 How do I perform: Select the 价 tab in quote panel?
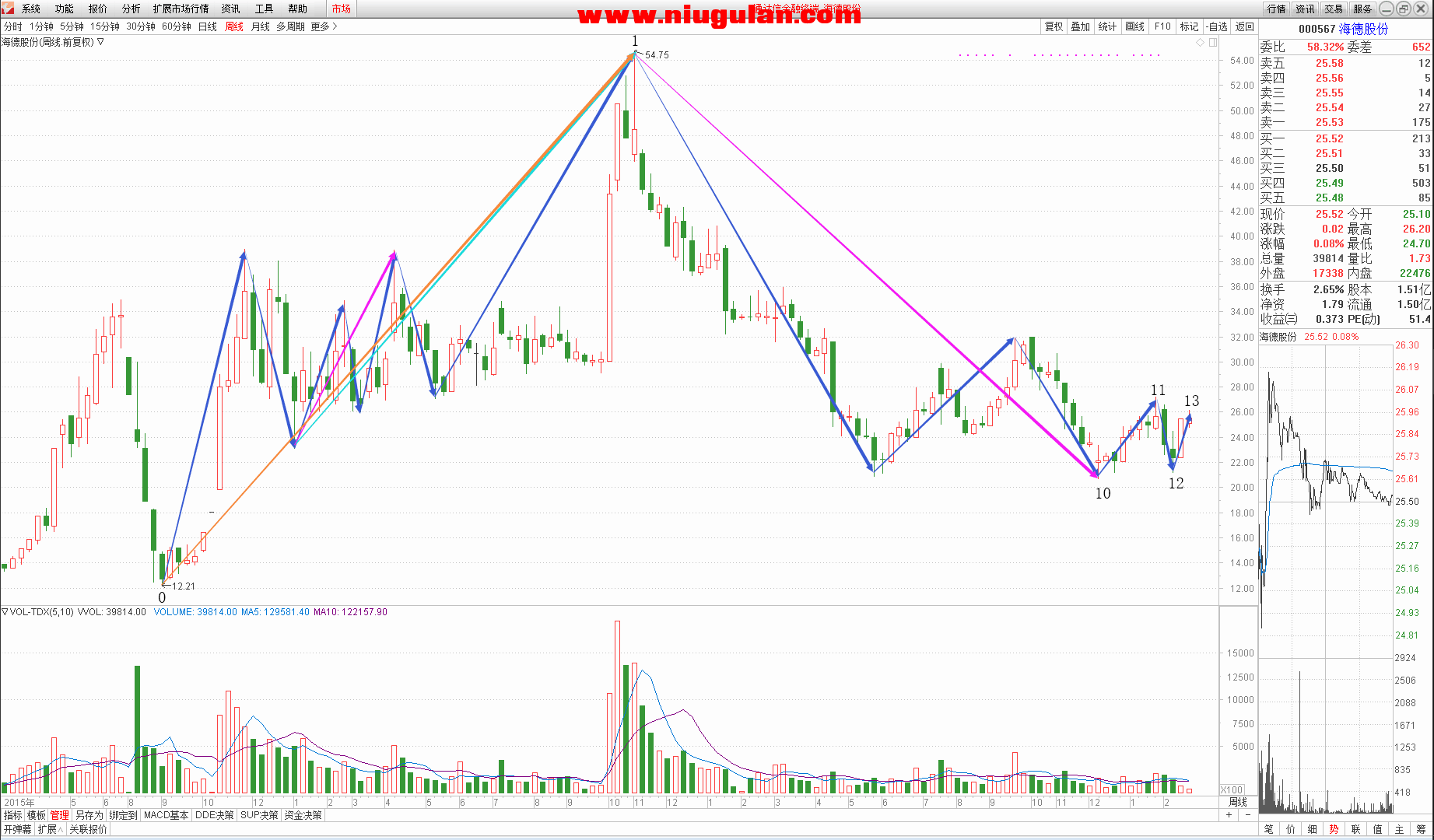click(x=1290, y=829)
